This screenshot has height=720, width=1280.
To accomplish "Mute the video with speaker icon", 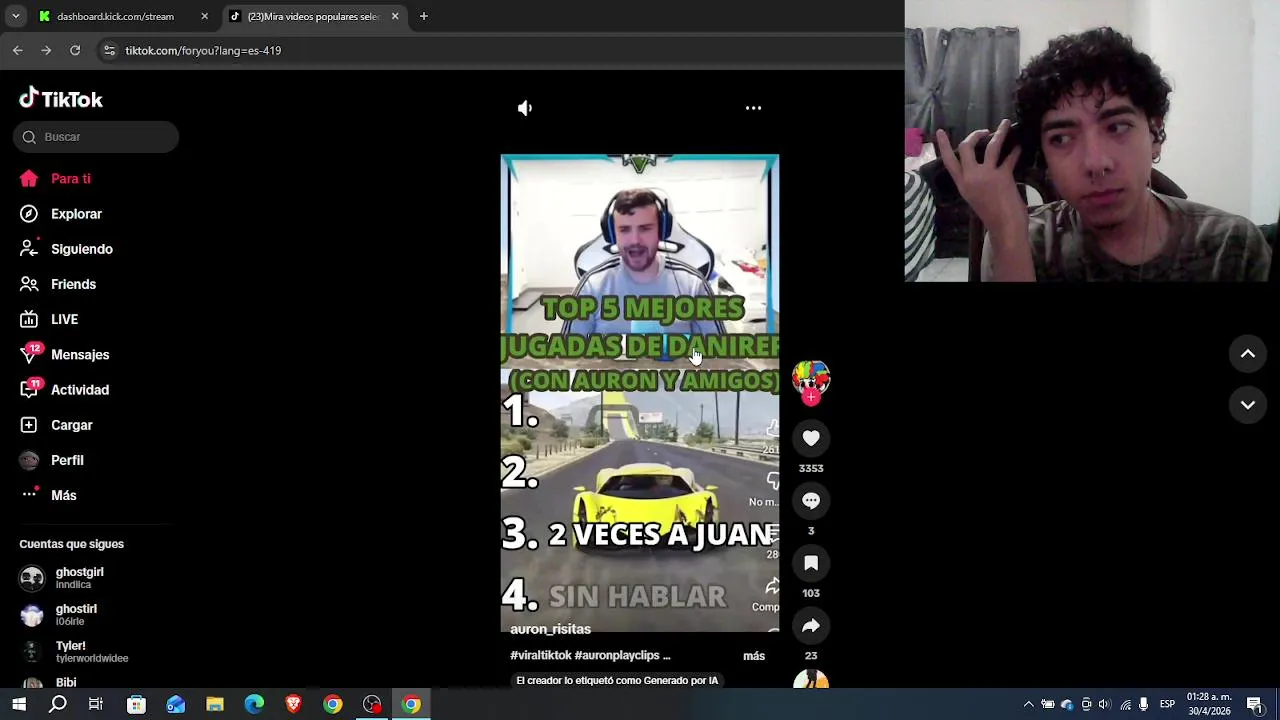I will (525, 108).
